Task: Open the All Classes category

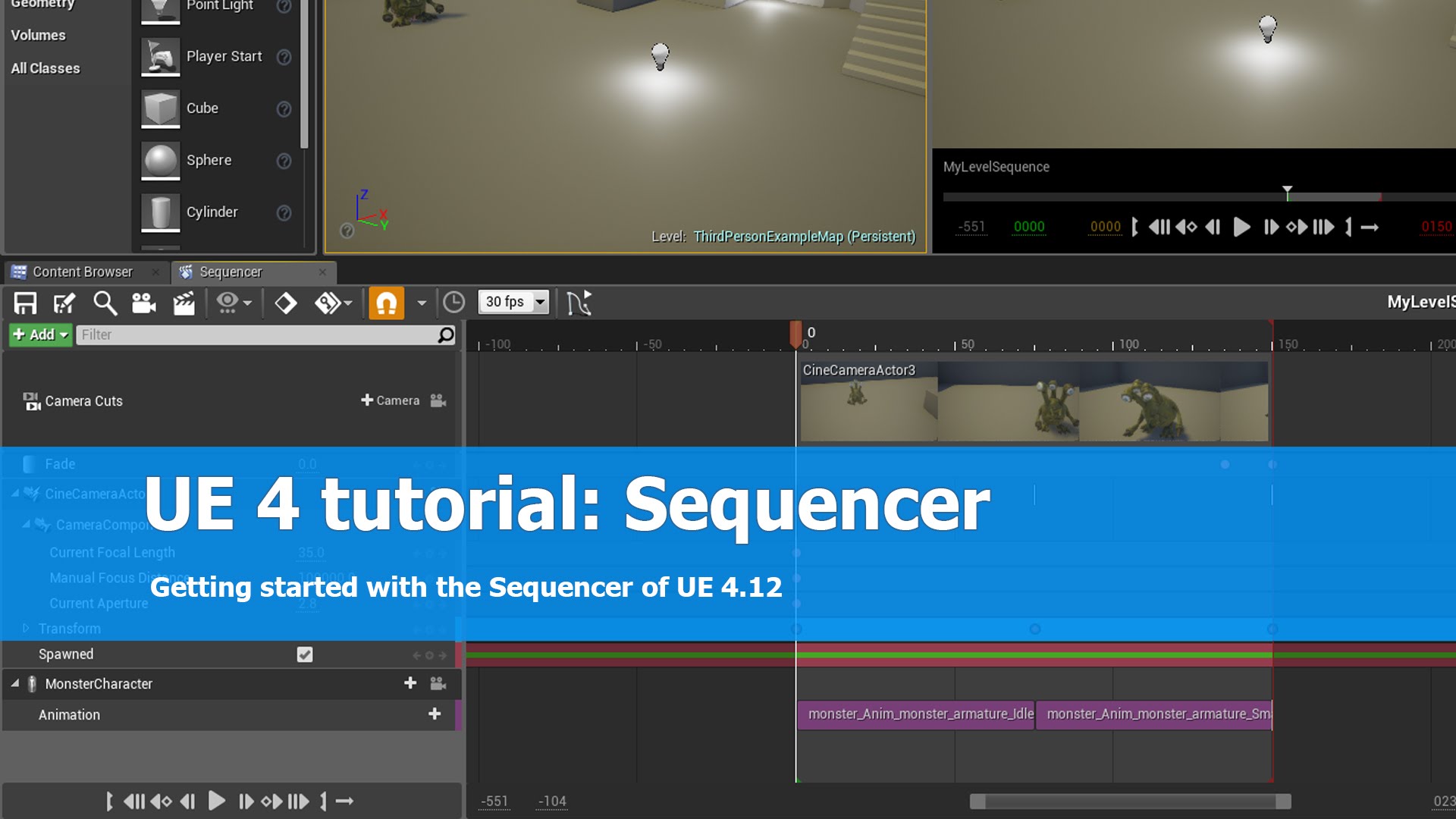Action: point(45,68)
